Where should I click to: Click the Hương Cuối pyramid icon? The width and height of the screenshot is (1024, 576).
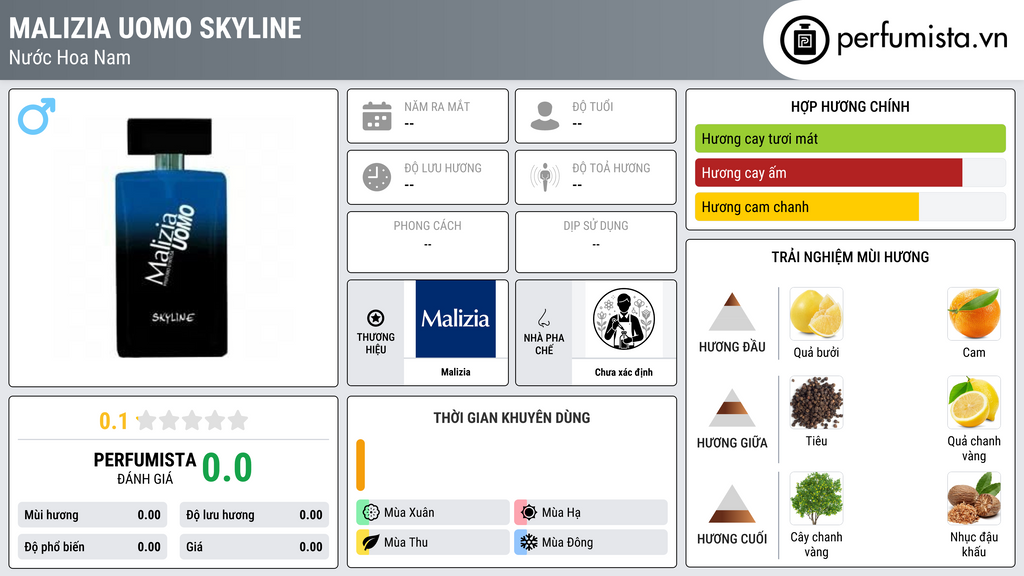point(732,504)
